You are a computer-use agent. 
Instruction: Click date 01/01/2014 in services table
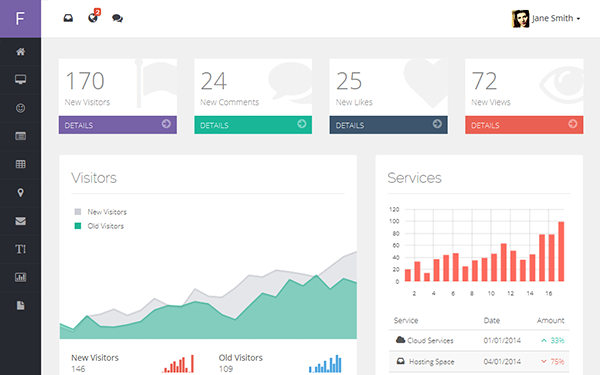[502, 341]
